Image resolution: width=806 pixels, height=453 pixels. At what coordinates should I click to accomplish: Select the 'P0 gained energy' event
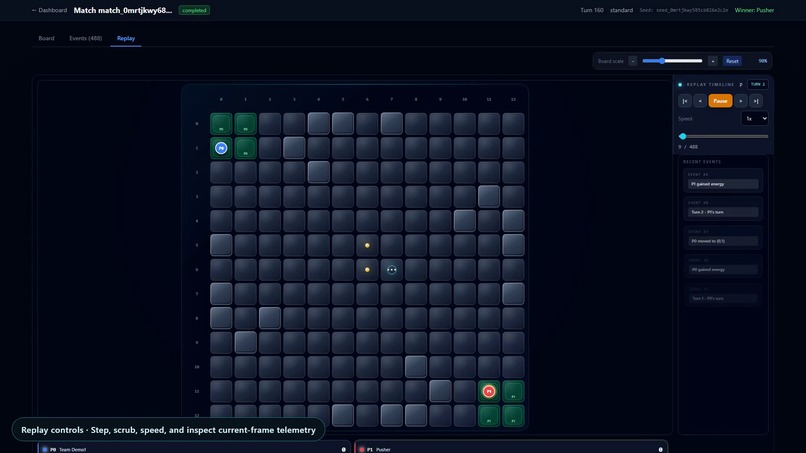click(723, 266)
